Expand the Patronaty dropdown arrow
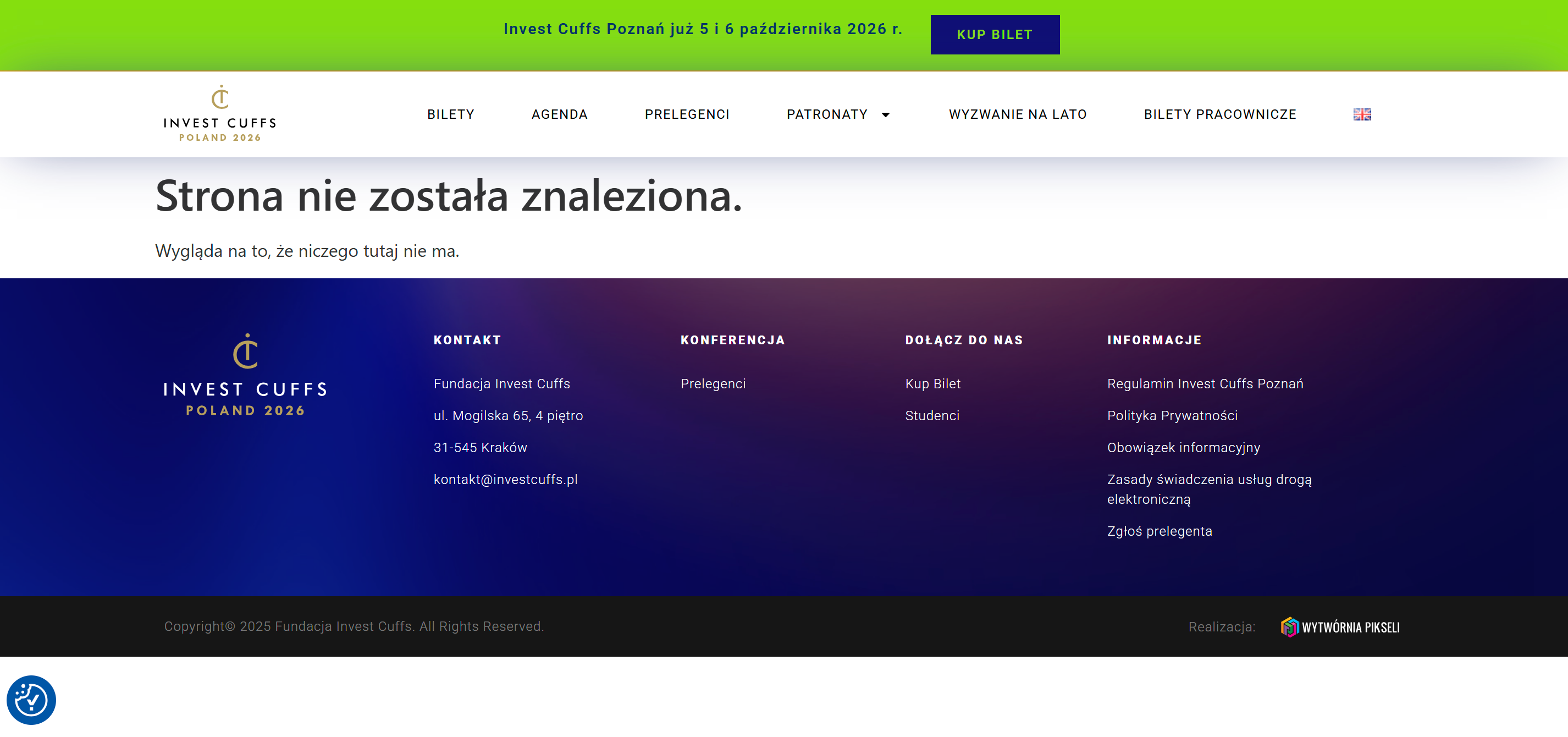Screen dimensions: 1568x737 [886, 114]
